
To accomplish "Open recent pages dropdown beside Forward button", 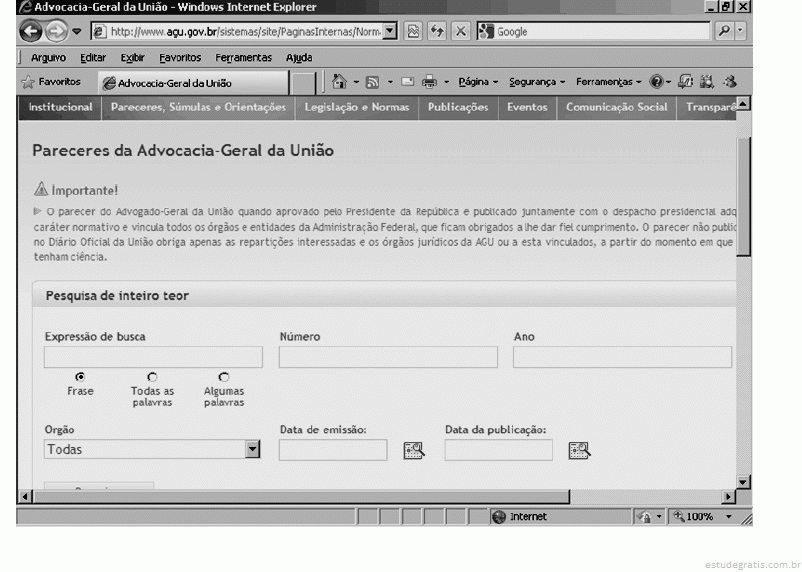I will 77,32.
